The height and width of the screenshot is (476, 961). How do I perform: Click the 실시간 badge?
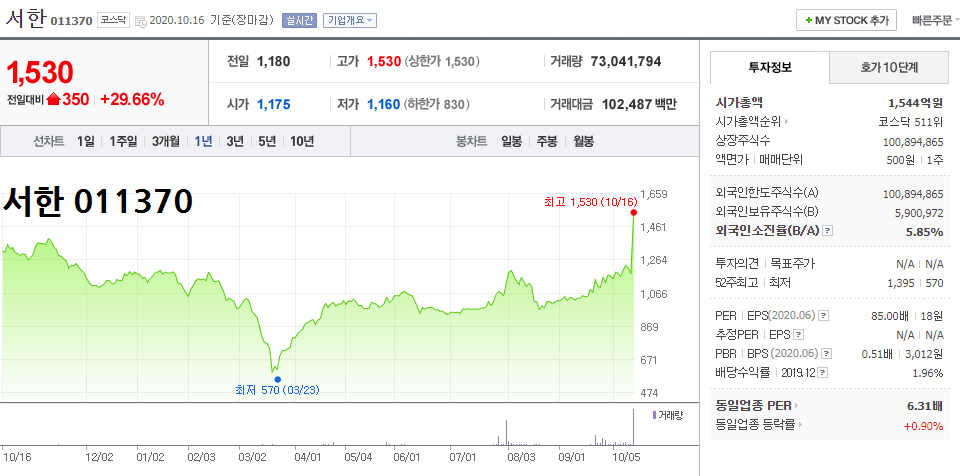tap(299, 20)
